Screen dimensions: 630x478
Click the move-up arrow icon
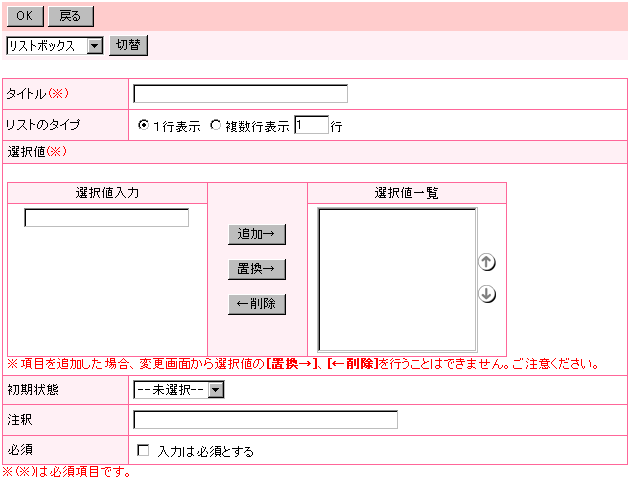tap(487, 263)
